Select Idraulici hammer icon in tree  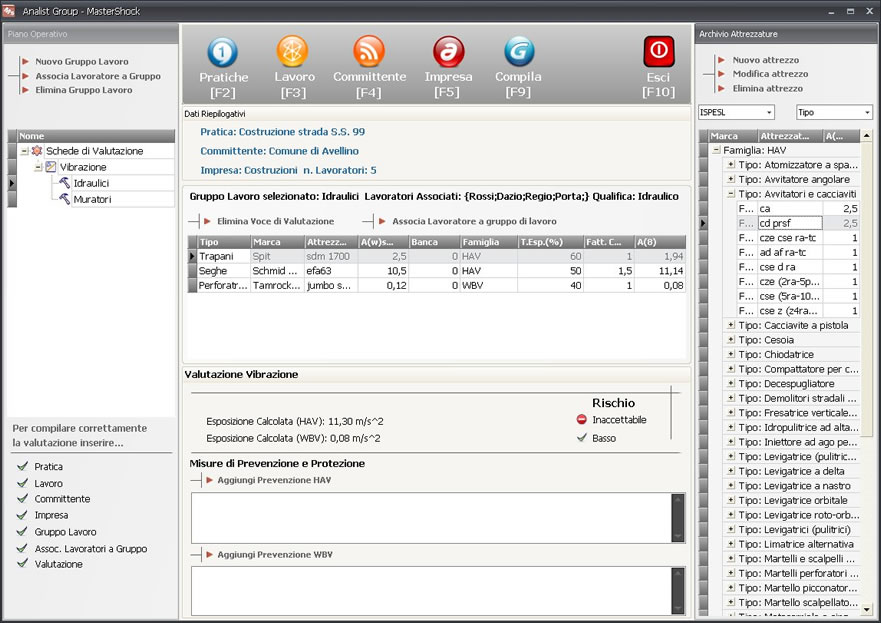pos(64,183)
